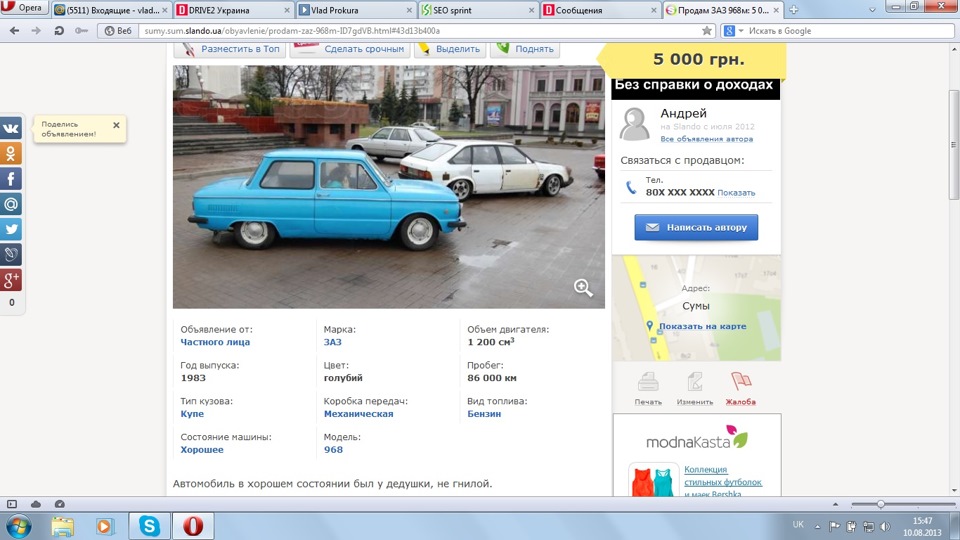This screenshot has width=960, height=540.
Task: Open the Opera menu button
Action: [x=24, y=7]
